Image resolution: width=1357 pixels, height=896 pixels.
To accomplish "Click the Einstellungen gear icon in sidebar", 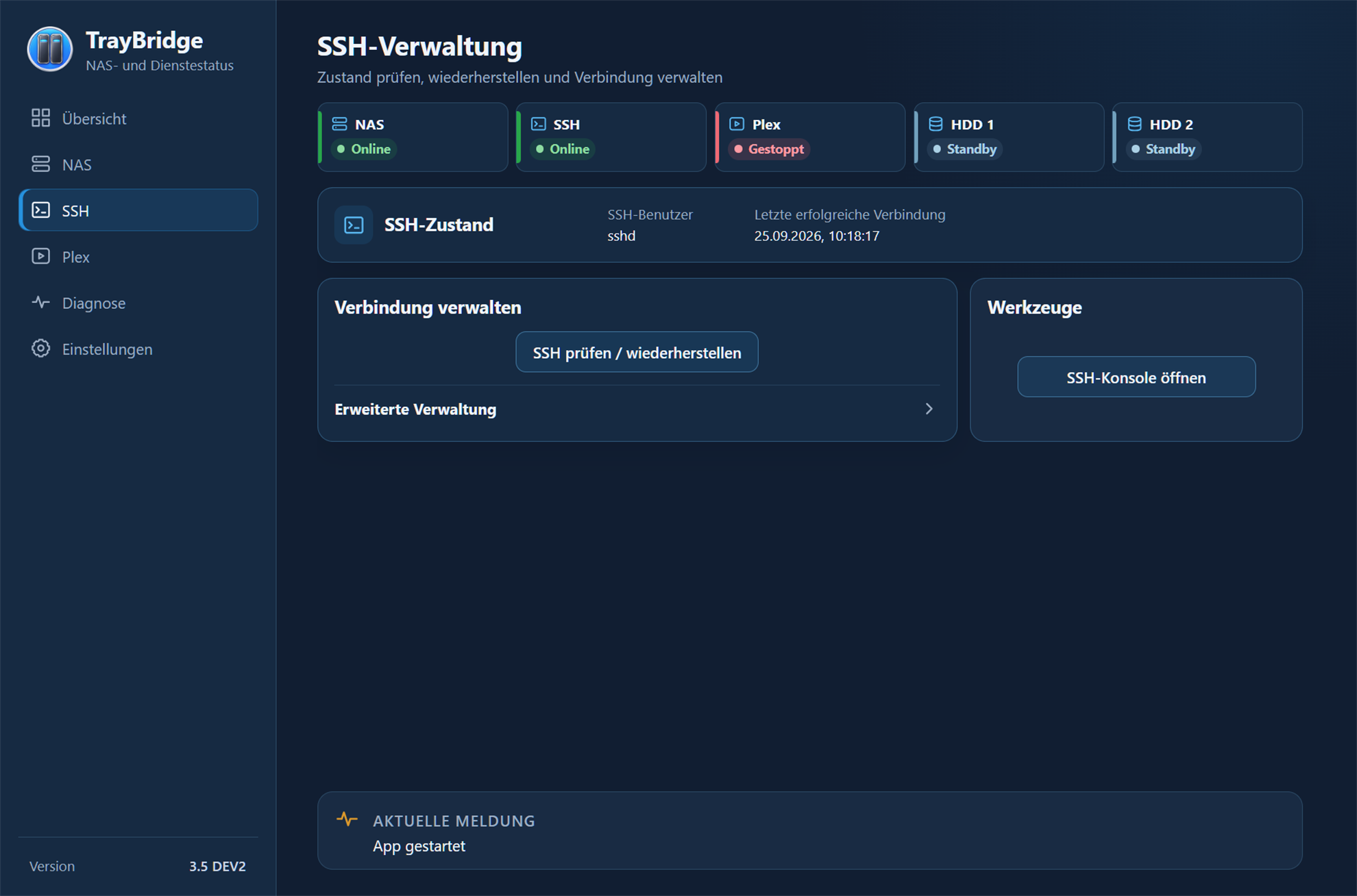I will point(40,348).
